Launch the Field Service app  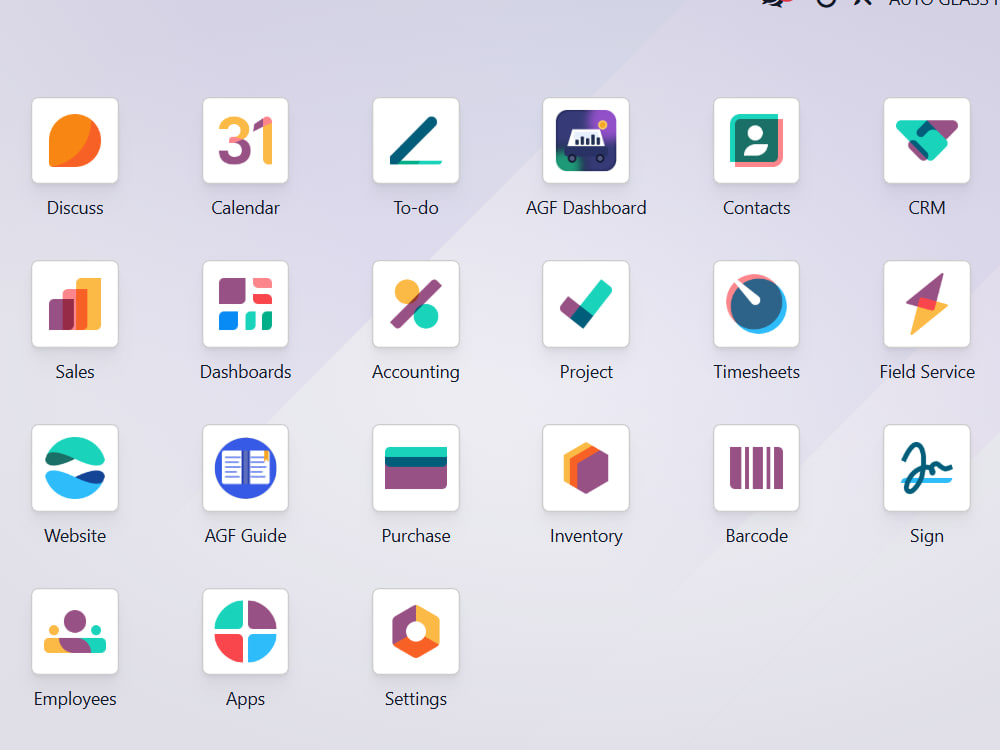[x=927, y=304]
